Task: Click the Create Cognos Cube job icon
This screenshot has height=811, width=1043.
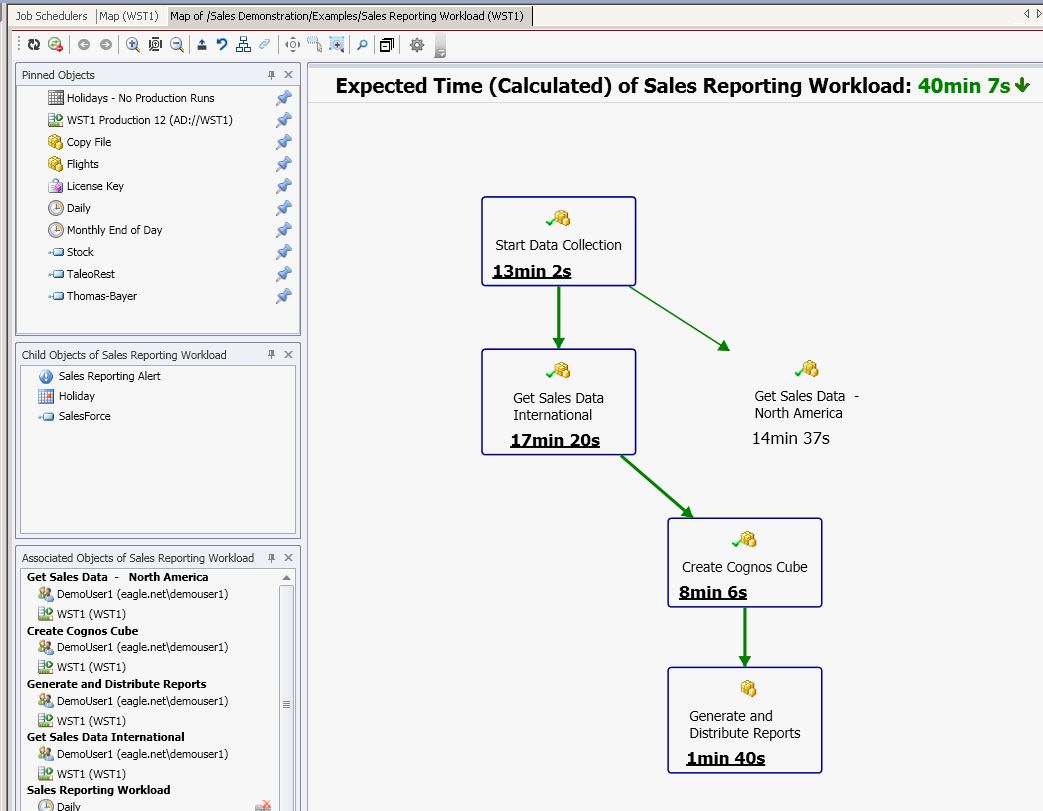Action: (x=745, y=539)
